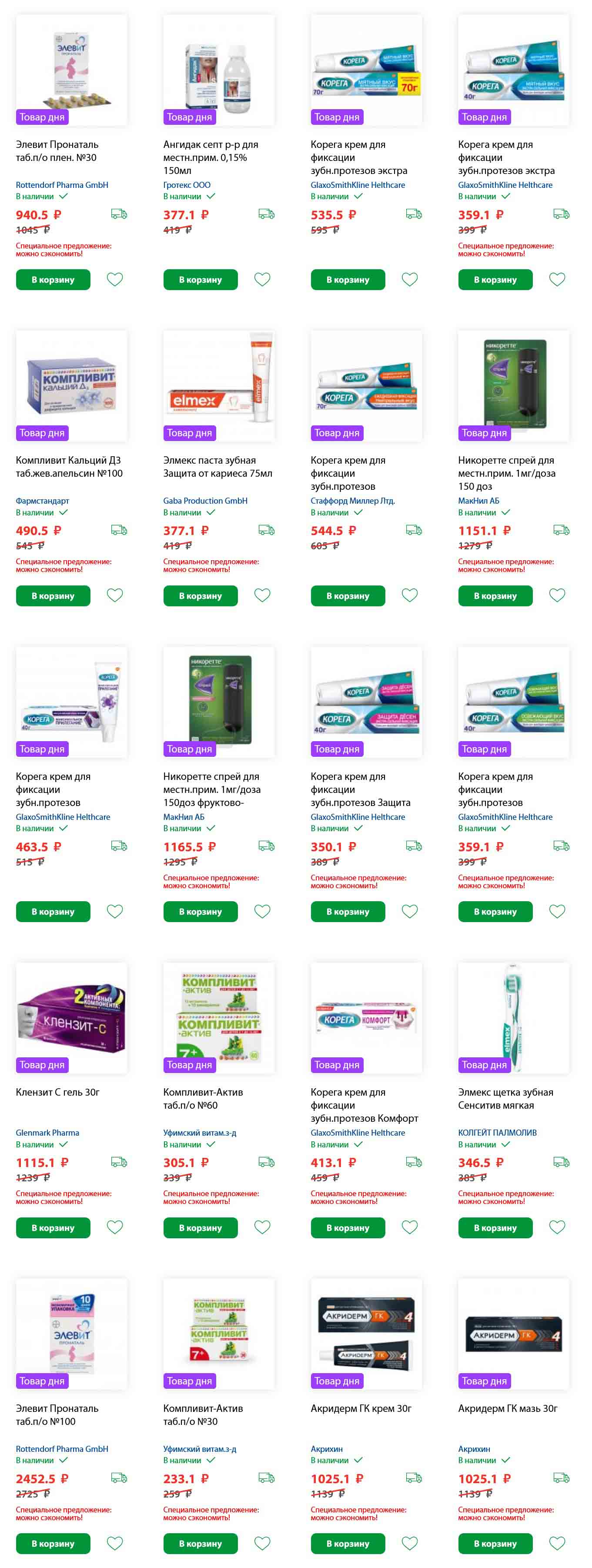
Task: Click delivery truck for Корега Комфорт 413.1 ₽
Action: tap(415, 1162)
